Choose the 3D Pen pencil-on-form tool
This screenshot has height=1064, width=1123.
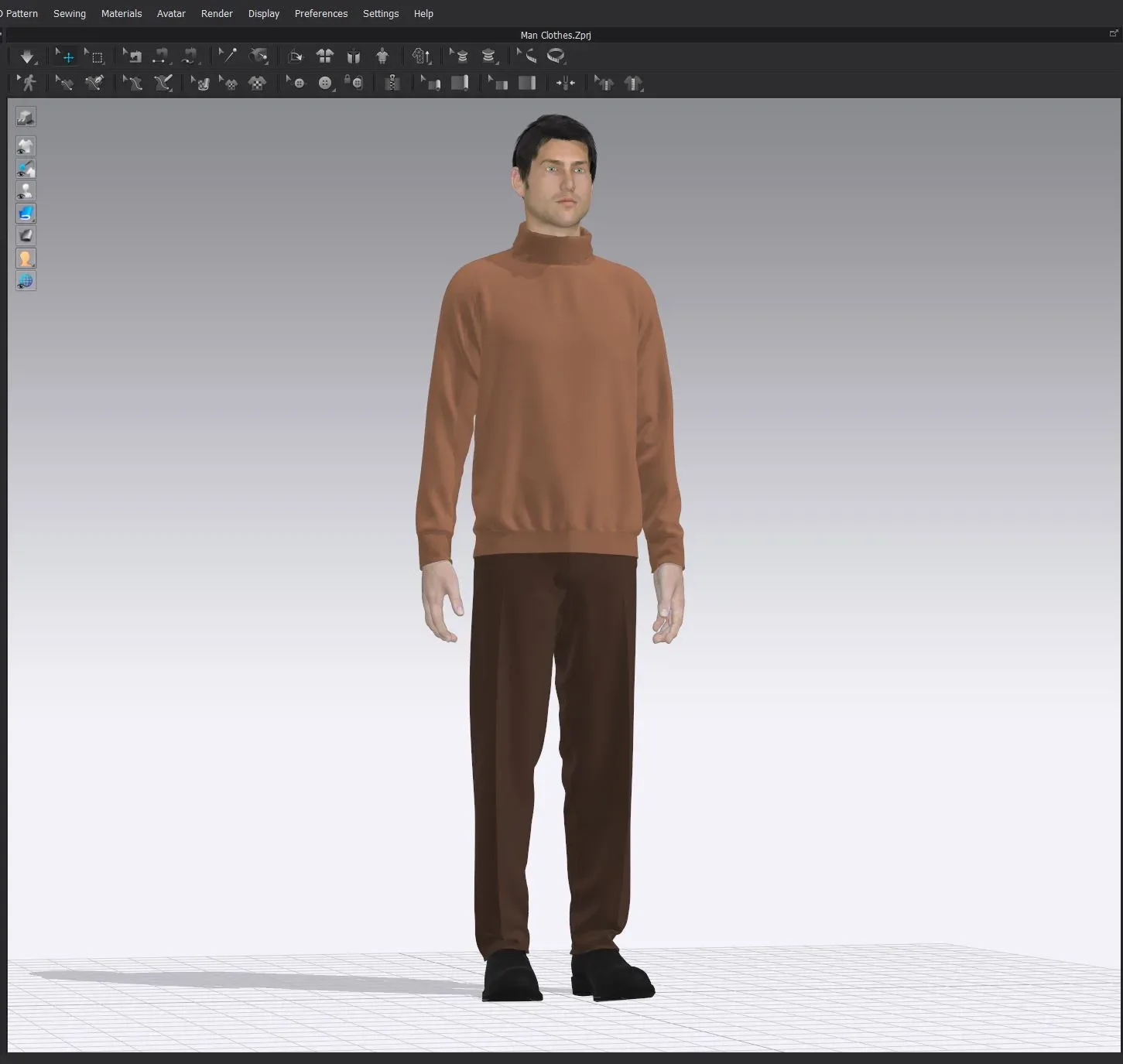[163, 83]
